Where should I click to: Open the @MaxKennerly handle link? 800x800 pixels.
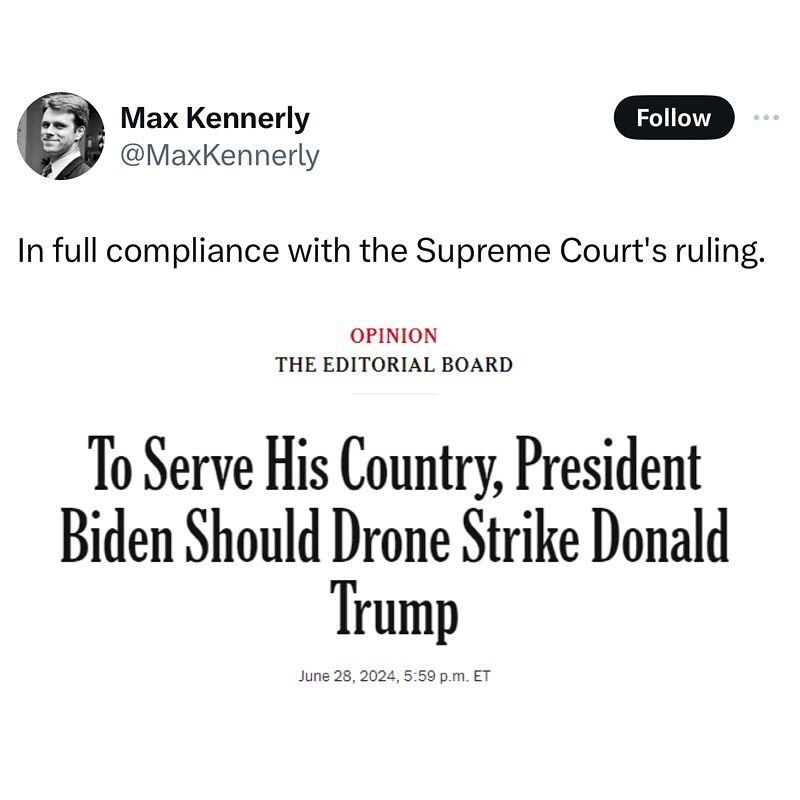click(x=219, y=155)
